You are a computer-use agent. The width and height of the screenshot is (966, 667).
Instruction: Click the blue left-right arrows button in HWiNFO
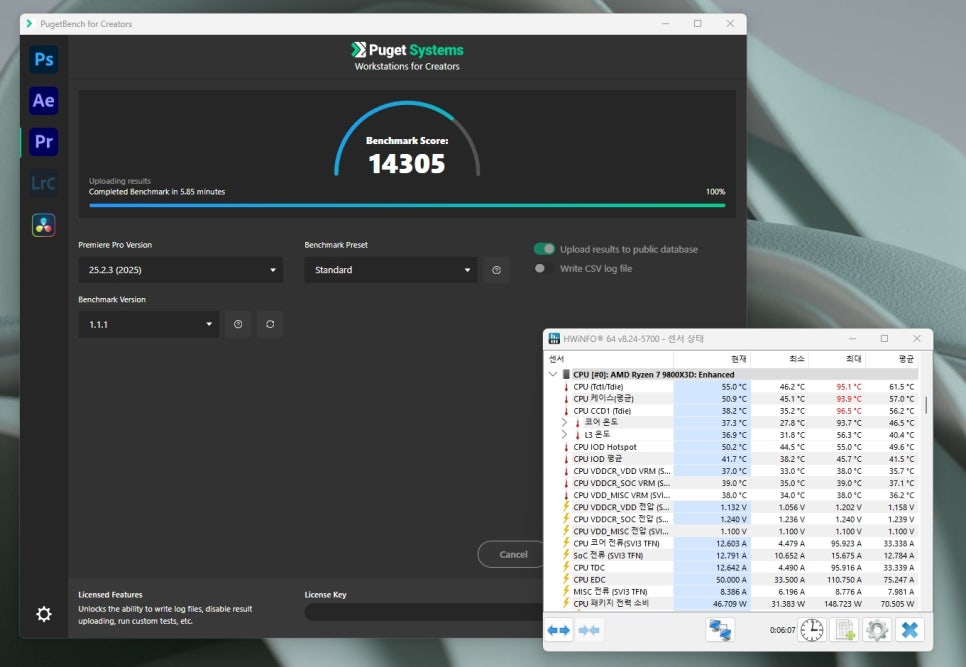[559, 630]
